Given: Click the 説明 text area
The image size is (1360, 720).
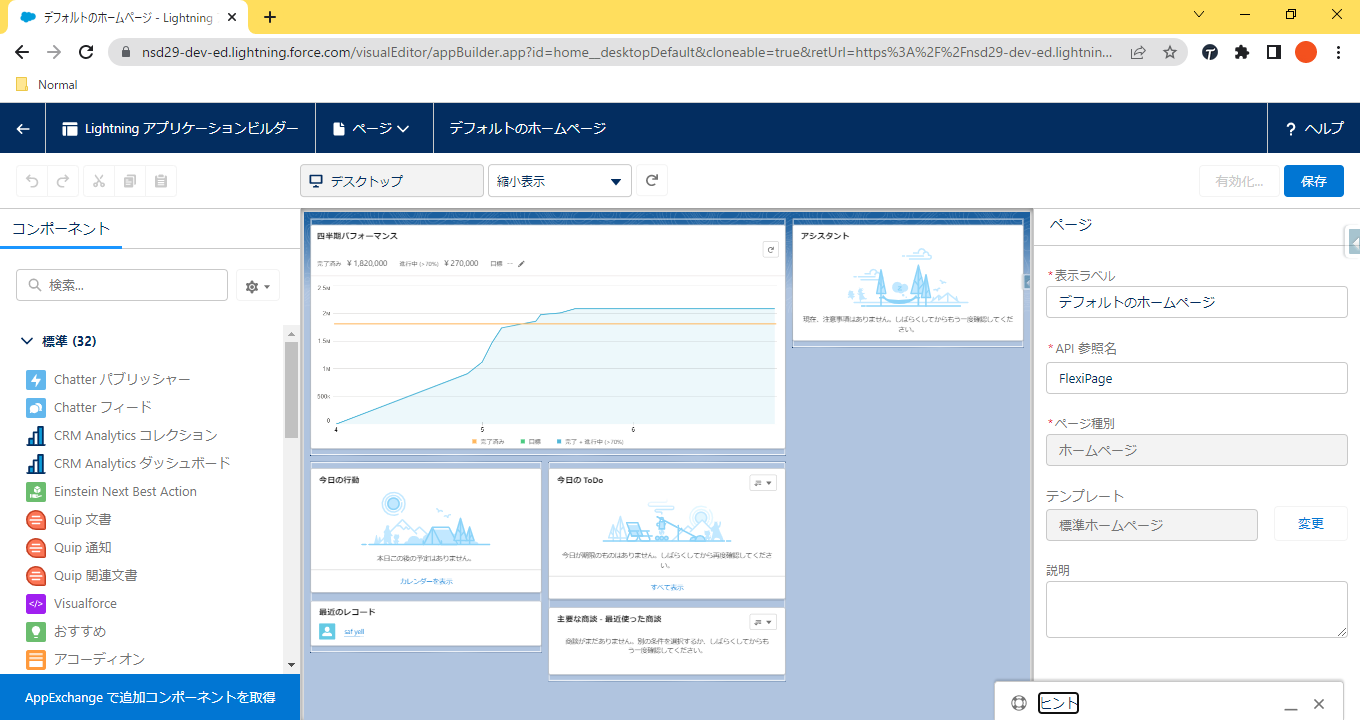Looking at the screenshot, I should coord(1197,609).
